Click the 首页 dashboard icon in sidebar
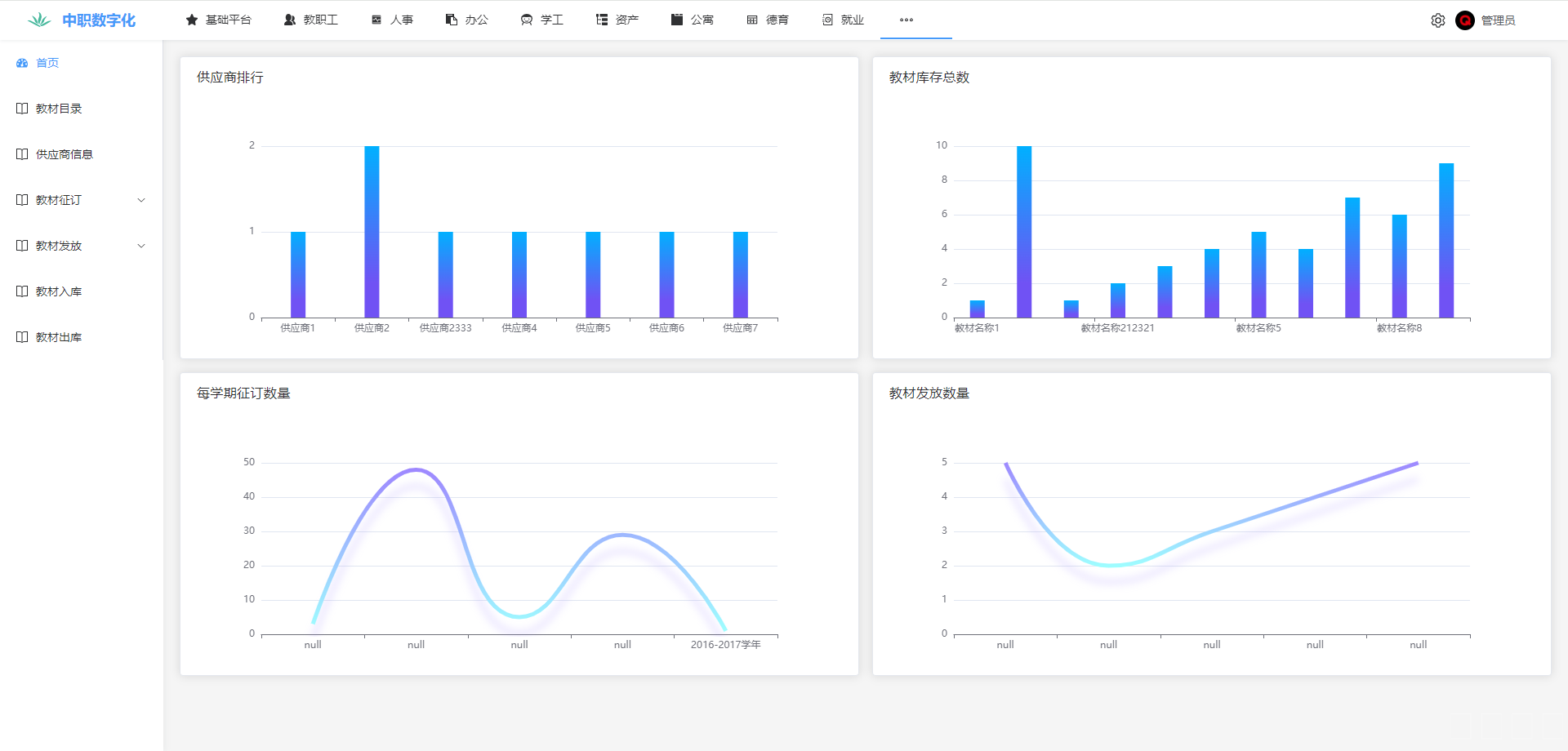 click(x=22, y=63)
